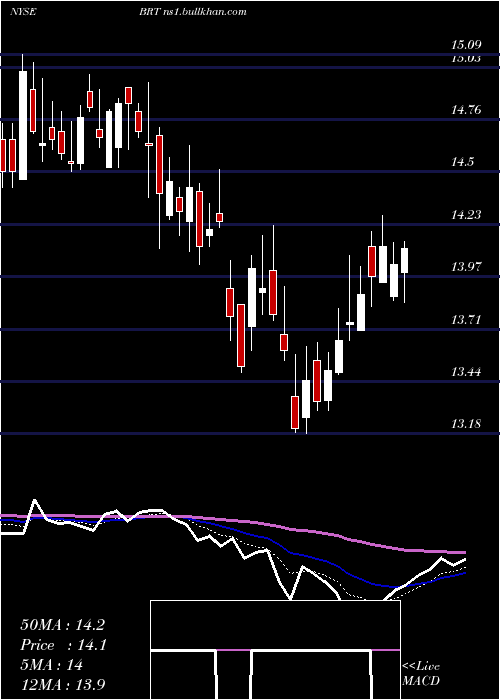The image size is (500, 700).
Task: Click the 50MA : 14.2 readout
Action: [x=62, y=625]
